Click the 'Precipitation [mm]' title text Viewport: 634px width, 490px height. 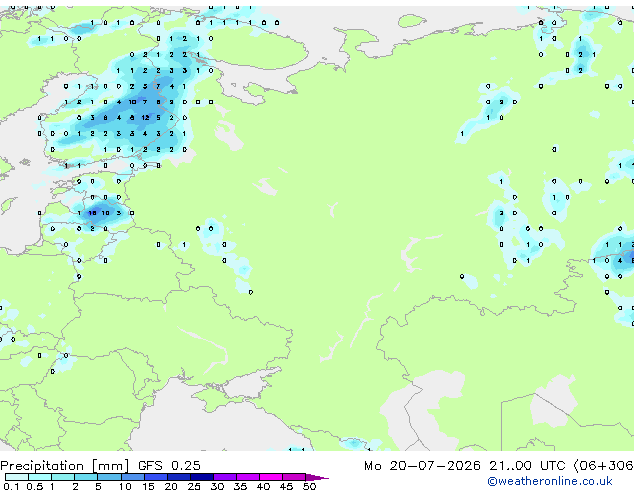[65, 466]
